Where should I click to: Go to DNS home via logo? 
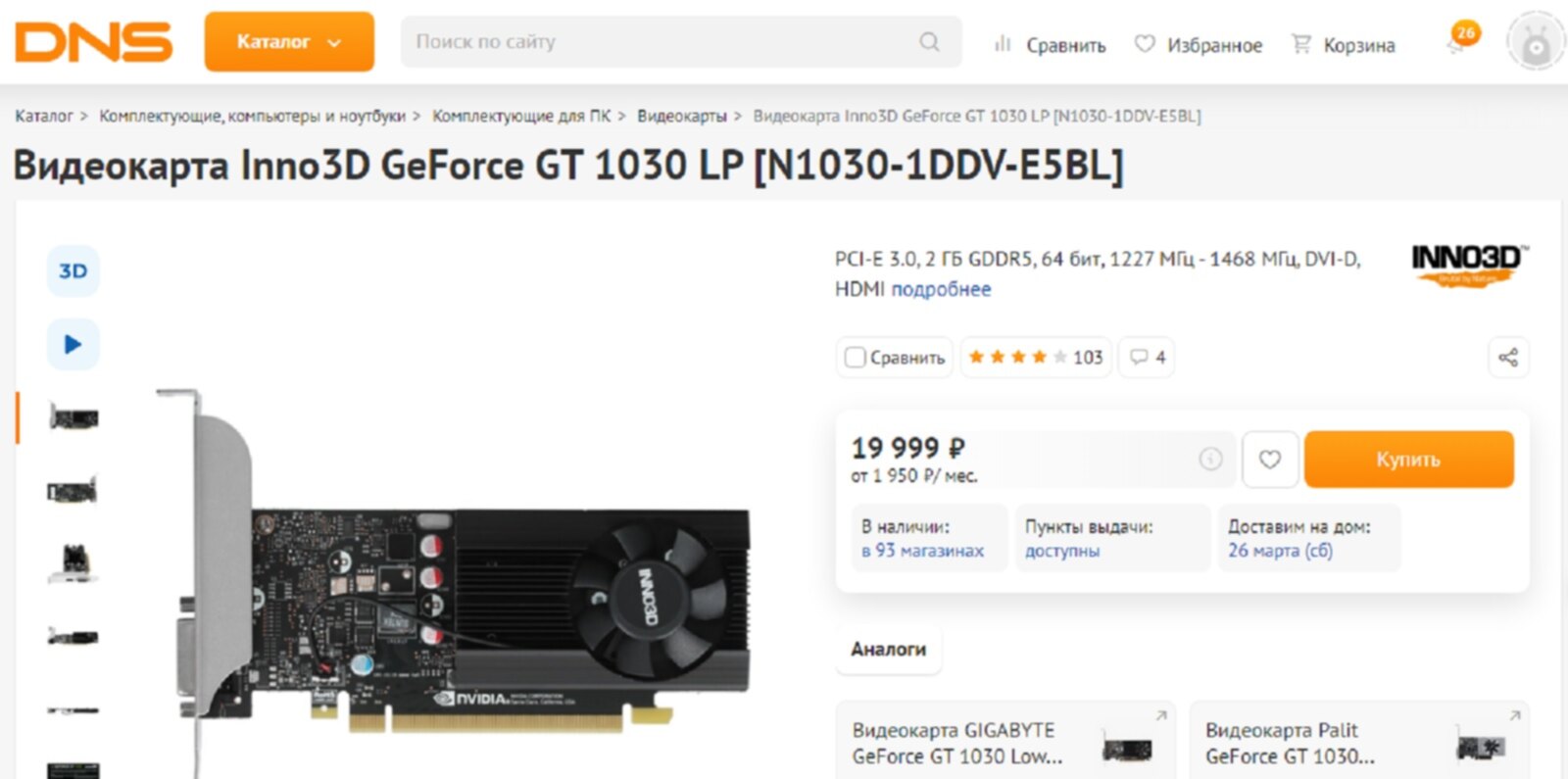(94, 42)
